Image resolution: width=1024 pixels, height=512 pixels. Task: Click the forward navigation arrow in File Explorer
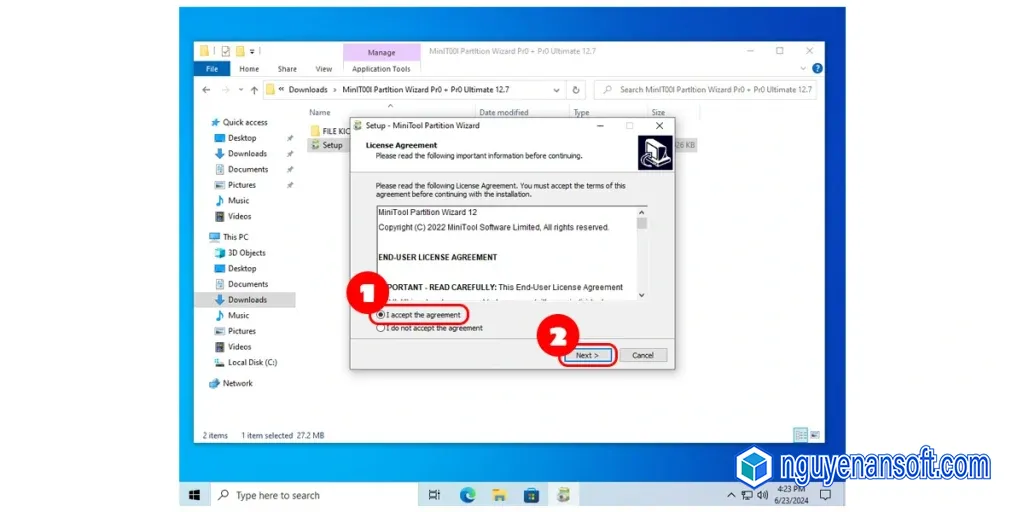(x=225, y=90)
